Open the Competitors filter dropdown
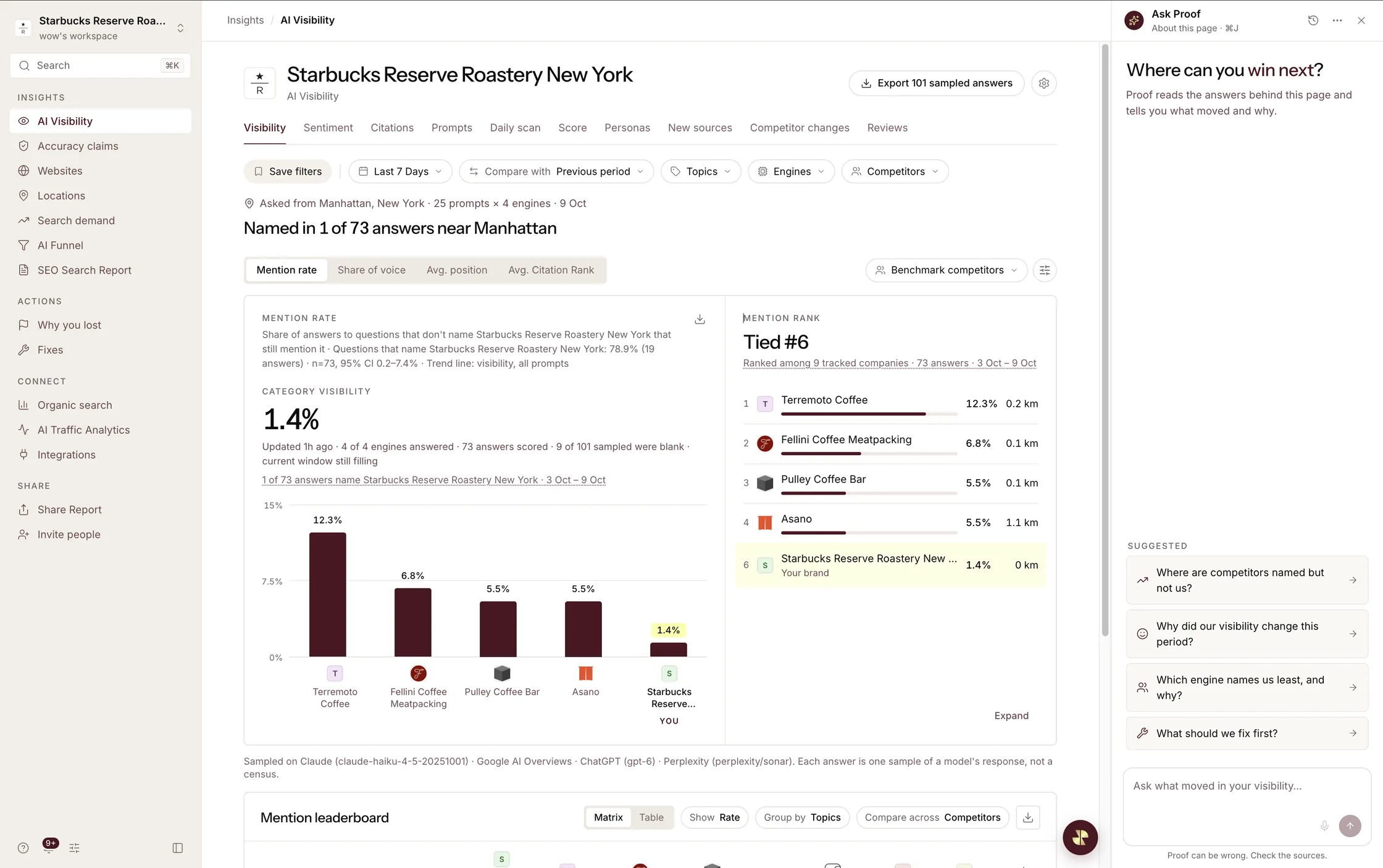 click(895, 172)
